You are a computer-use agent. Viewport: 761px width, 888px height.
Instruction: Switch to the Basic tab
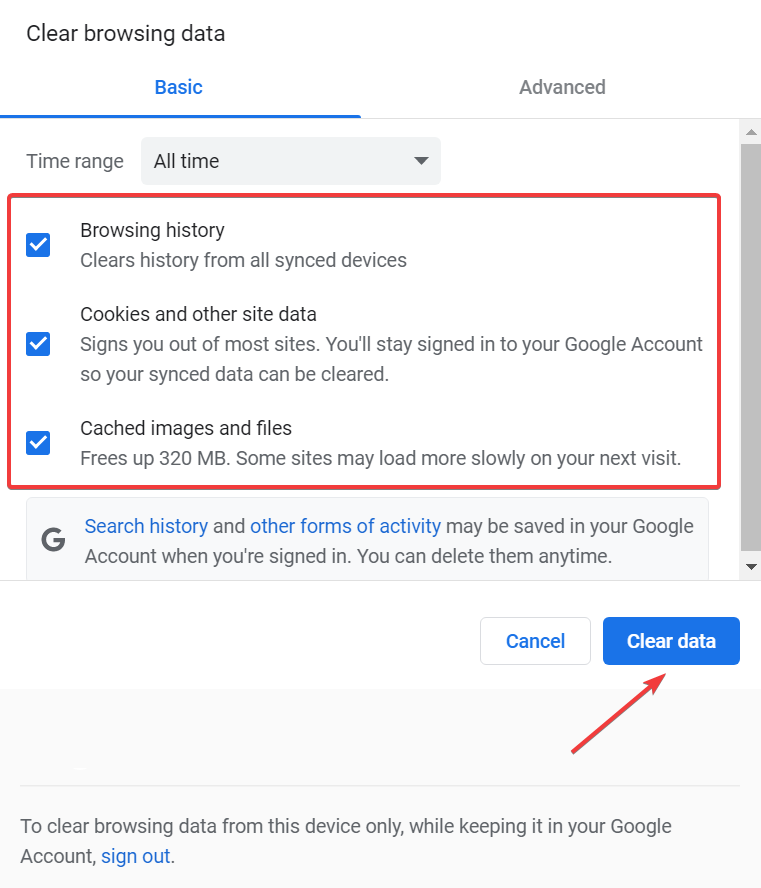click(179, 87)
